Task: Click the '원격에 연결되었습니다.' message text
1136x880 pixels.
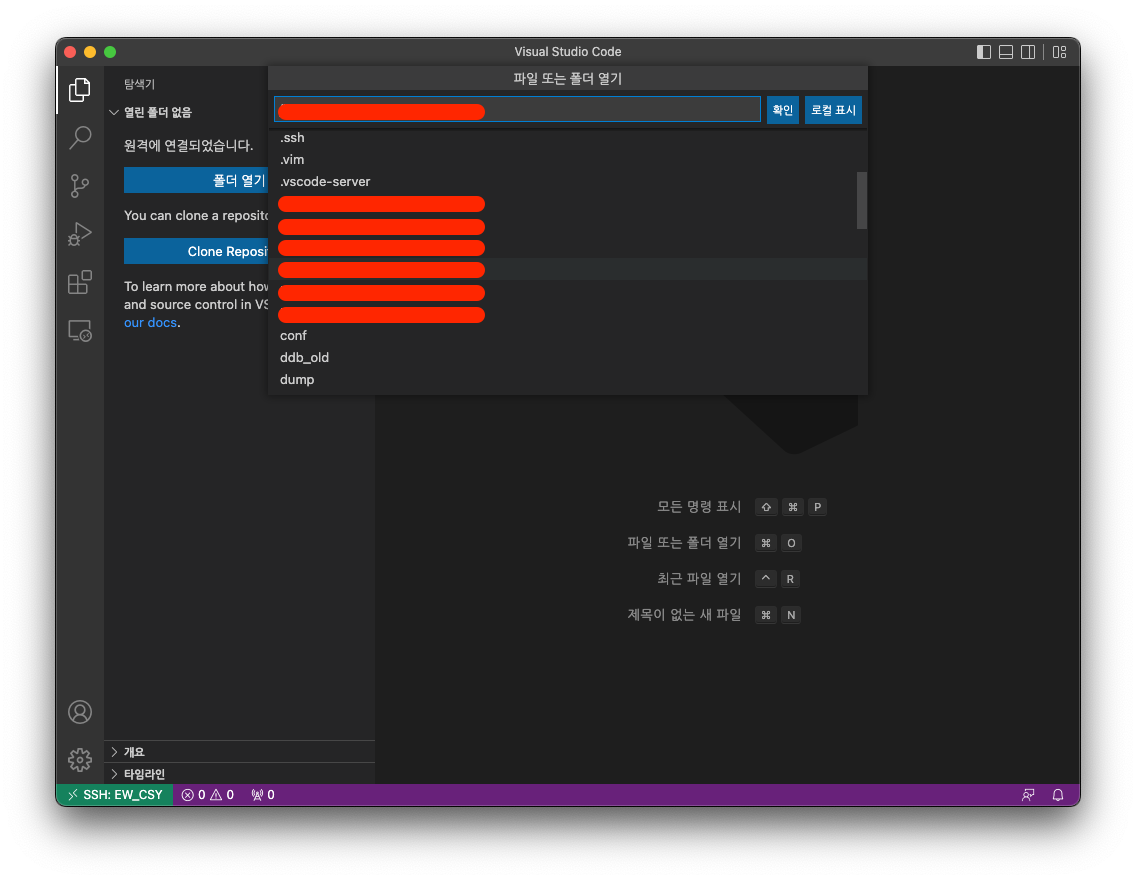Action: click(x=188, y=146)
